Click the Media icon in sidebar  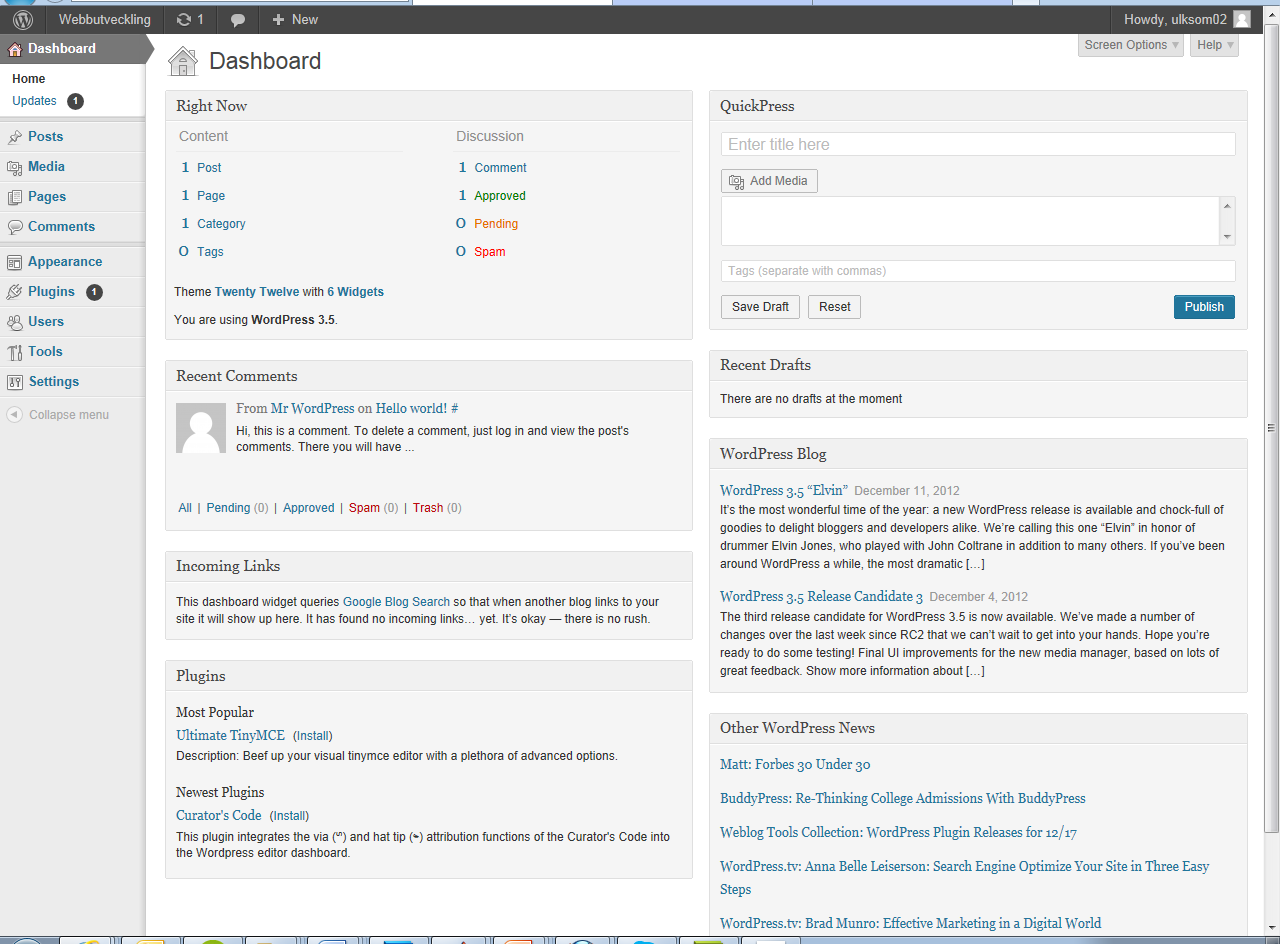(15, 167)
